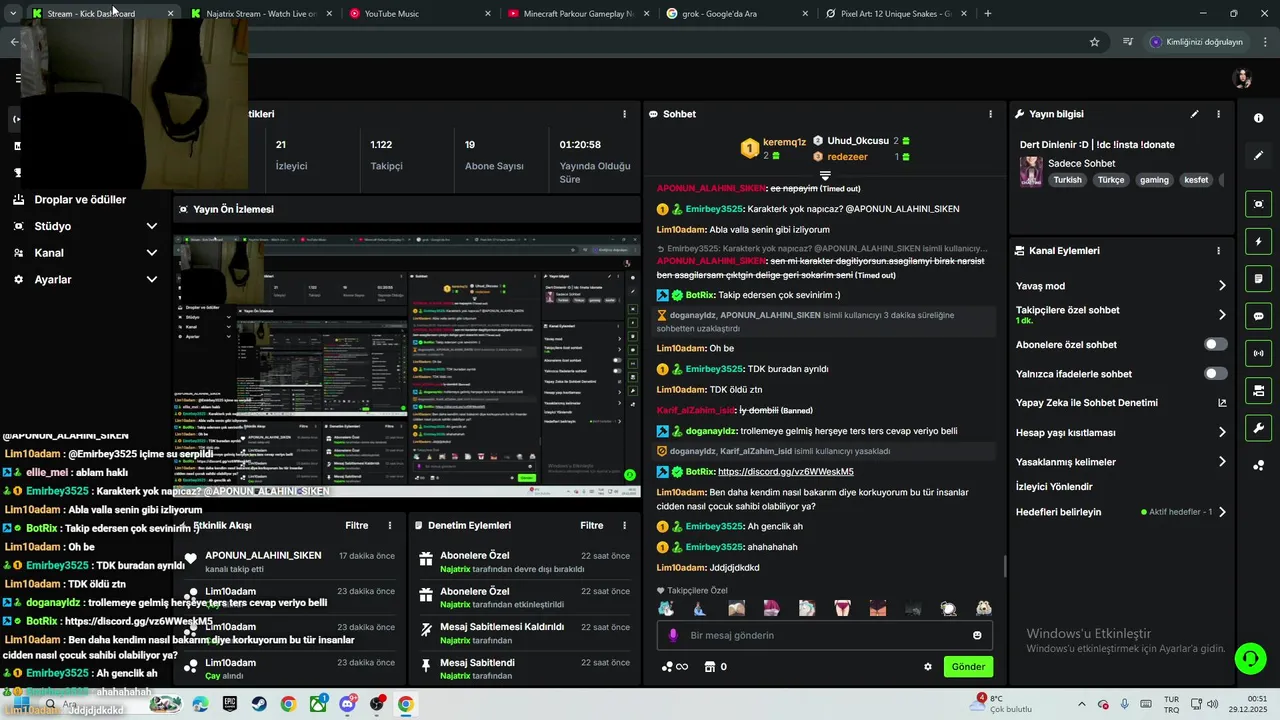Open Hedefleri belirleyin goals chevron
The image size is (1280, 720).
(1222, 512)
